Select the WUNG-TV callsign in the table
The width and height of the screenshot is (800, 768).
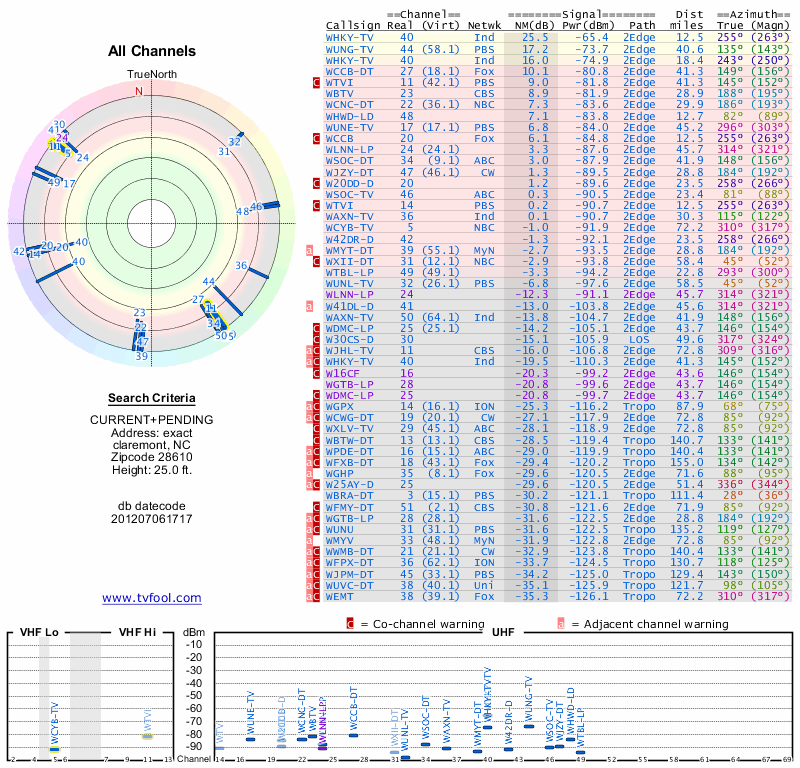pos(350,48)
